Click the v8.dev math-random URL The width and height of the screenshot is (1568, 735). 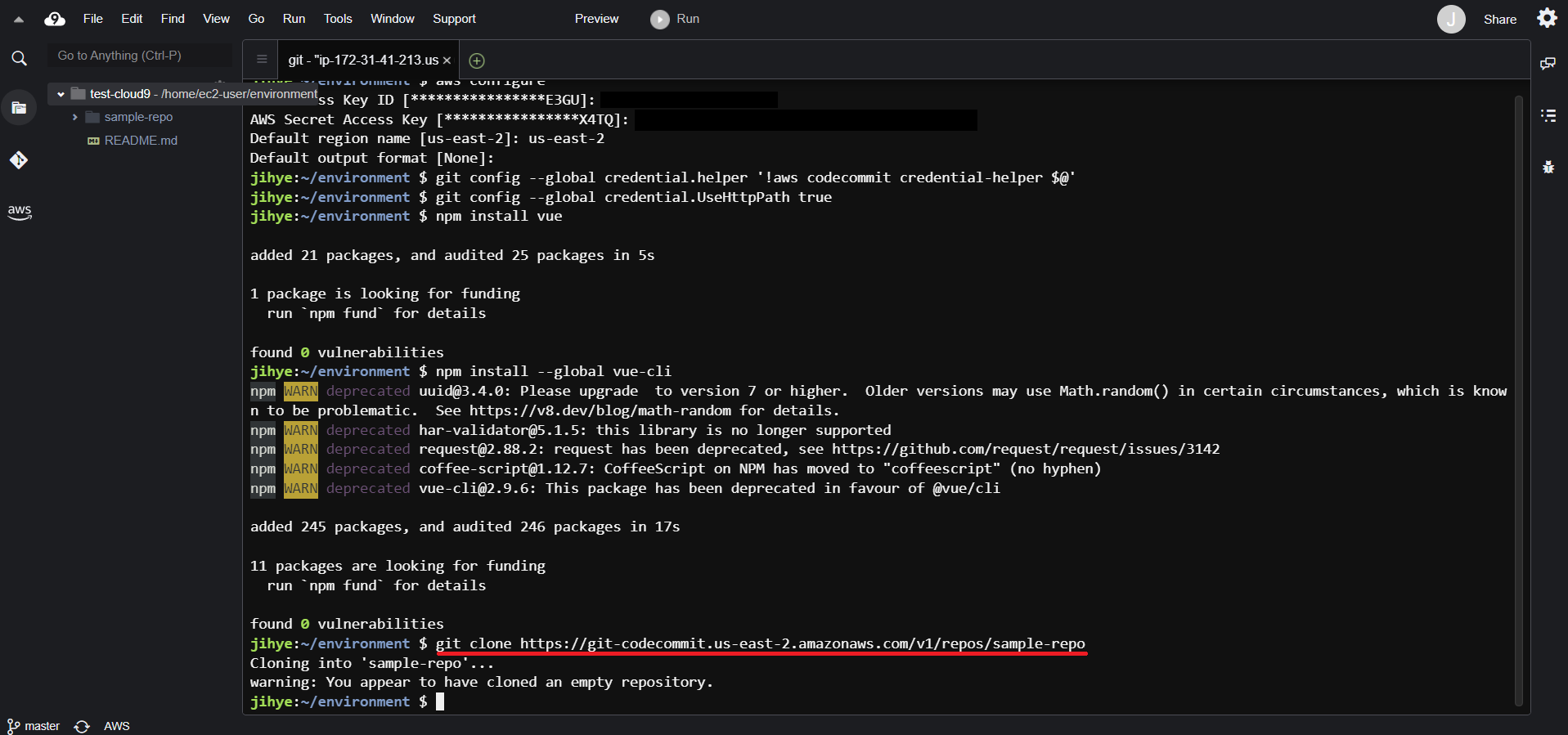coord(600,411)
